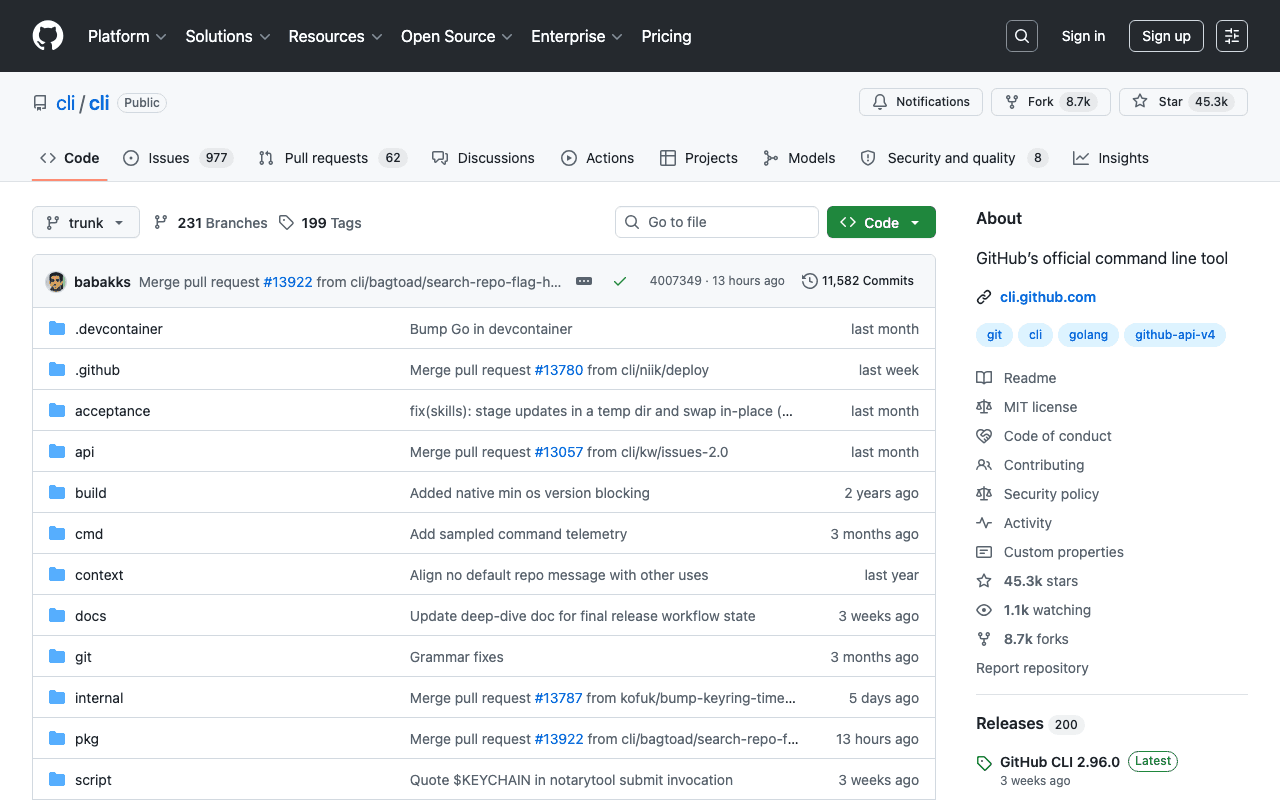This screenshot has width=1280, height=800.
Task: Click the Sign up button
Action: tap(1166, 36)
